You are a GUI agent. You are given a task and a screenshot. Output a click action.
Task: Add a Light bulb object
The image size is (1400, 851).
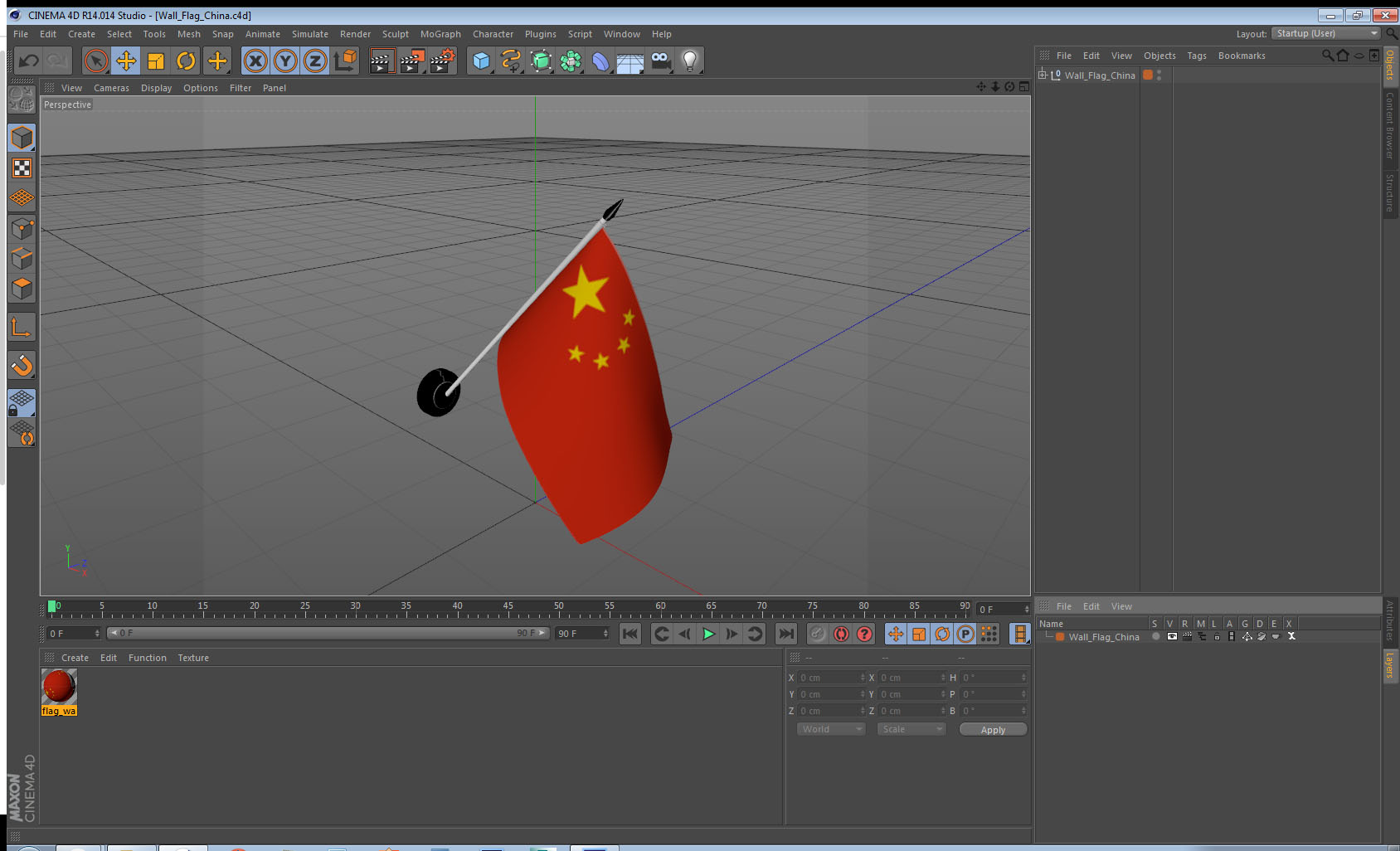690,61
